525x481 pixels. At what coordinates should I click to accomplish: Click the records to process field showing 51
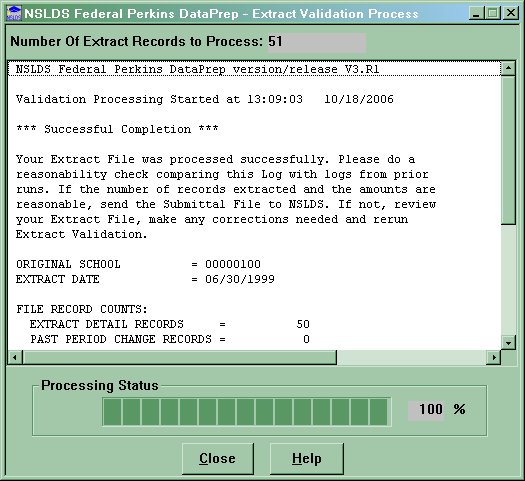coord(317,42)
